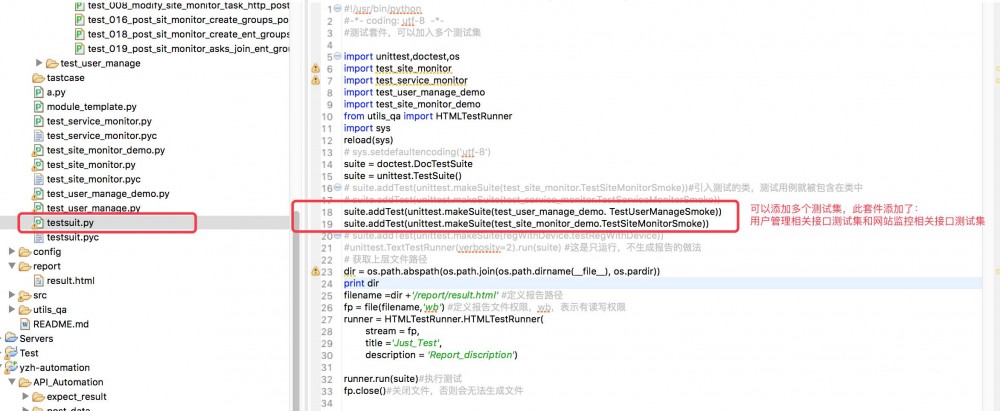1000x411 pixels.
Task: Click 'reload(sys)' on line 12
Action: pos(369,140)
